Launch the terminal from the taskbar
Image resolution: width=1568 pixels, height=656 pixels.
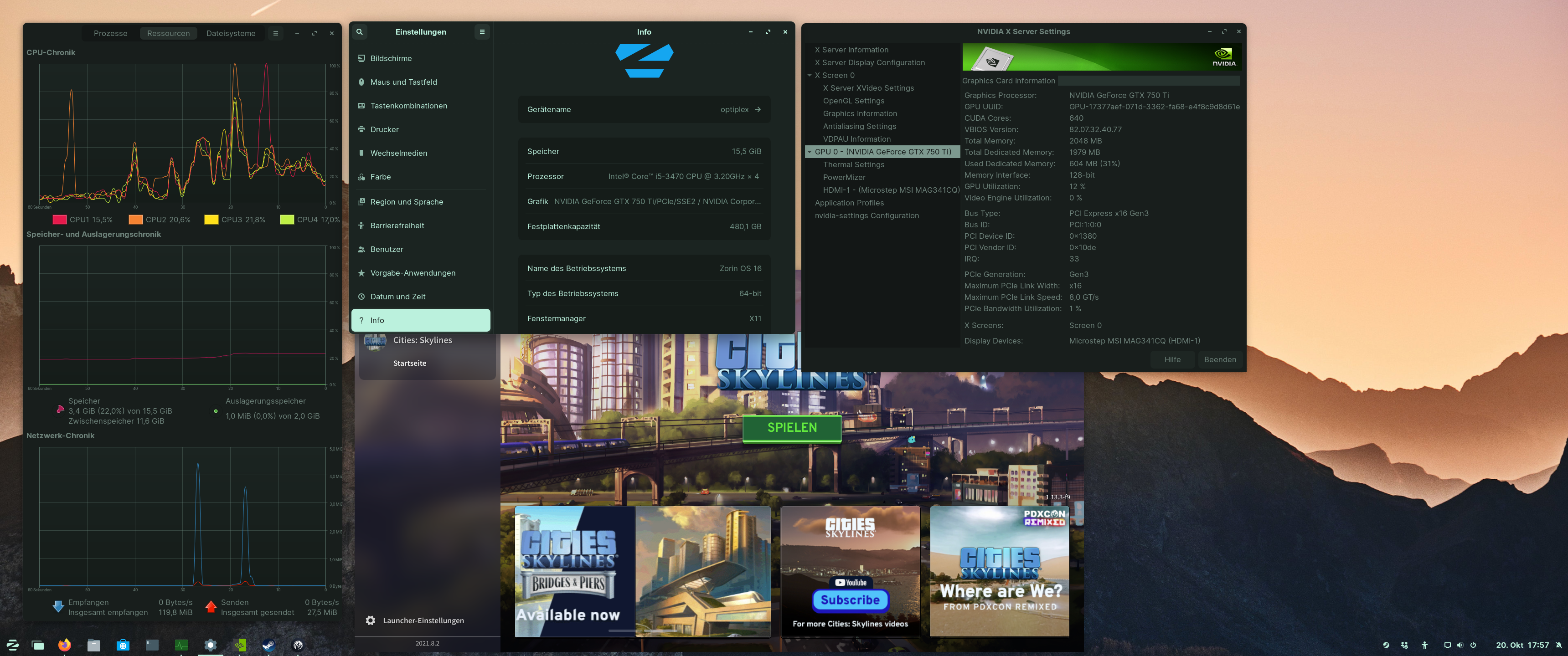click(152, 645)
